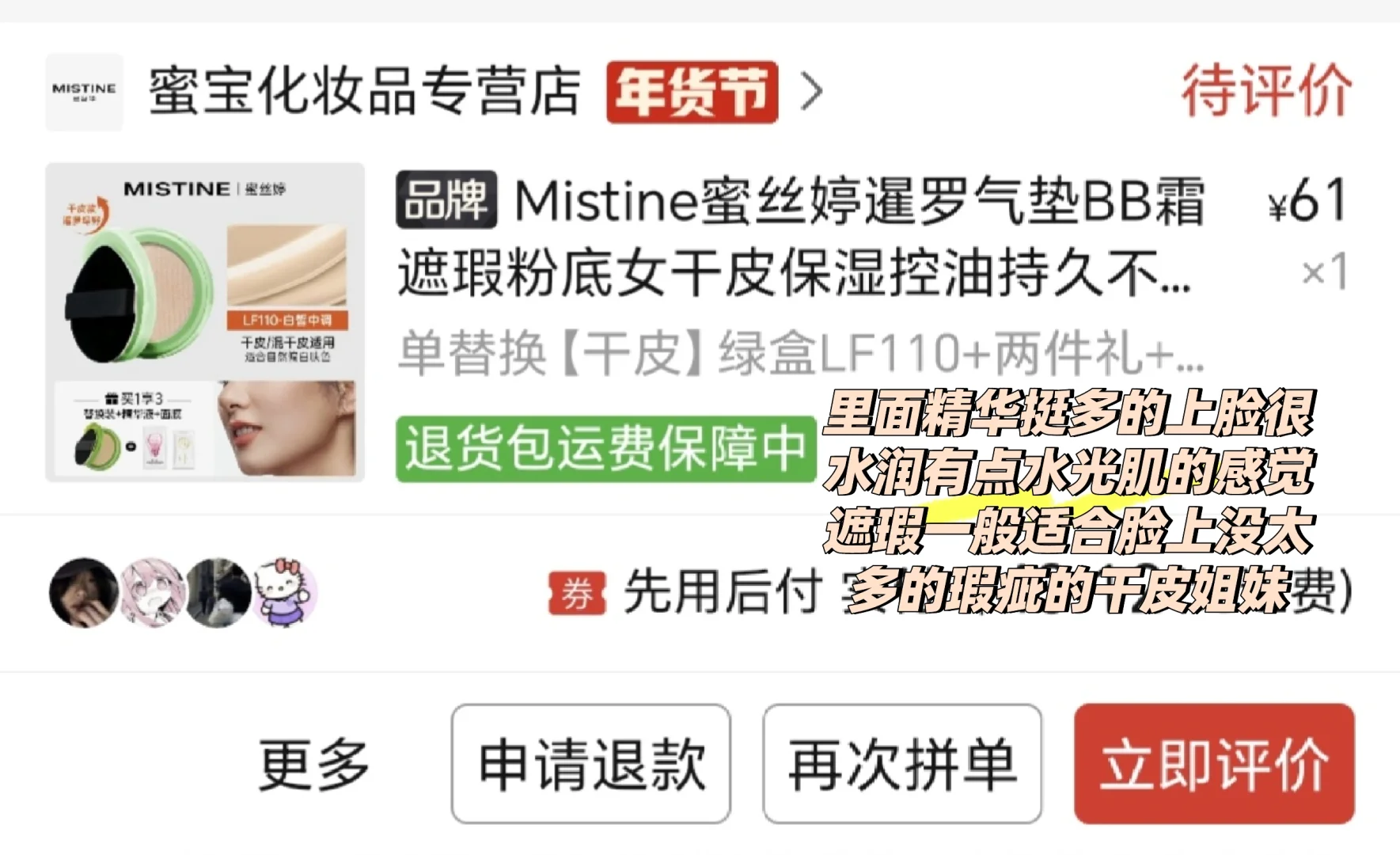The width and height of the screenshot is (1400, 855).
Task: Check the 待评价 order status
Action: (x=1267, y=91)
